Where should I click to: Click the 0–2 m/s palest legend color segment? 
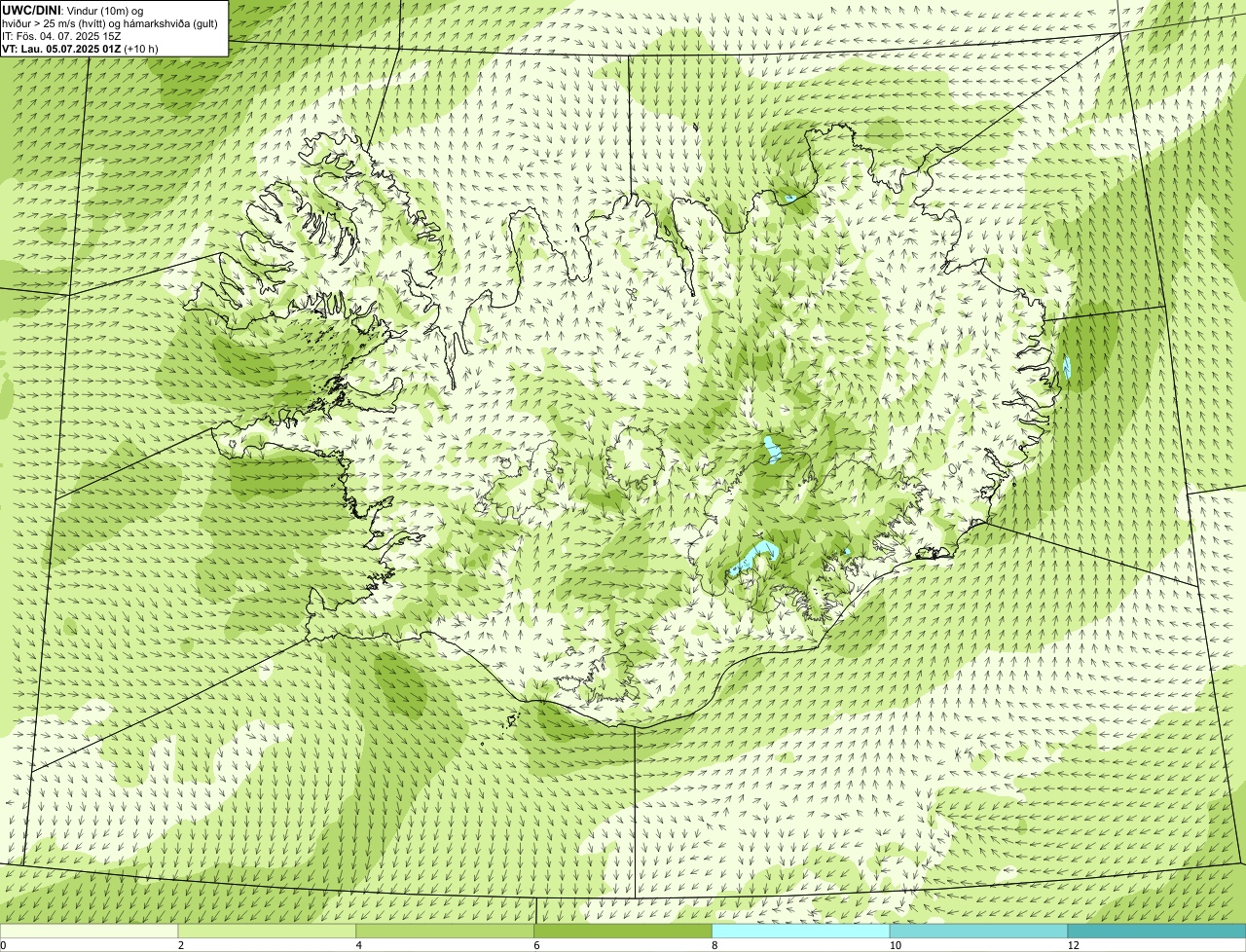pyautogui.click(x=90, y=931)
